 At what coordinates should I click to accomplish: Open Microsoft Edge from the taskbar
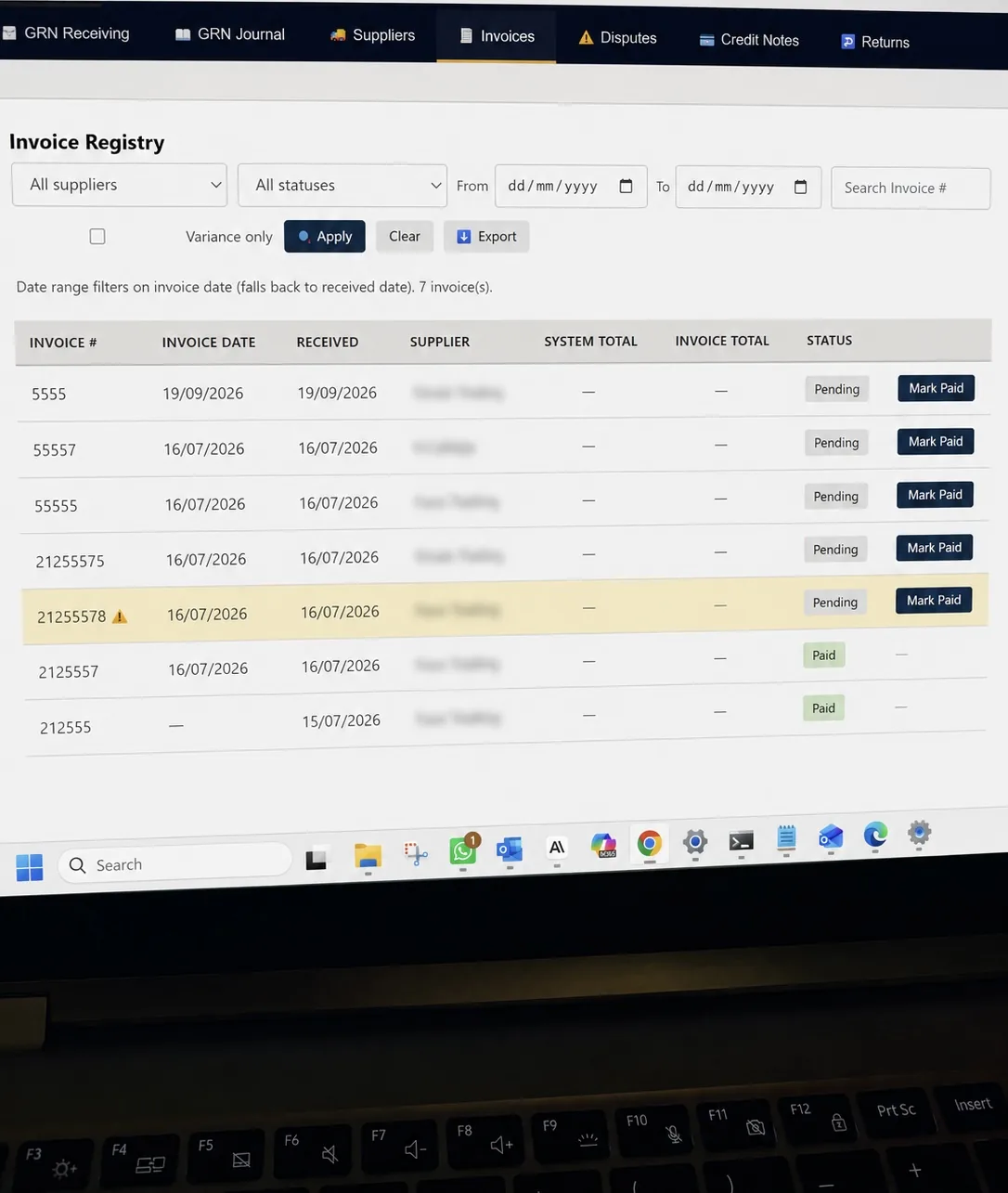875,836
